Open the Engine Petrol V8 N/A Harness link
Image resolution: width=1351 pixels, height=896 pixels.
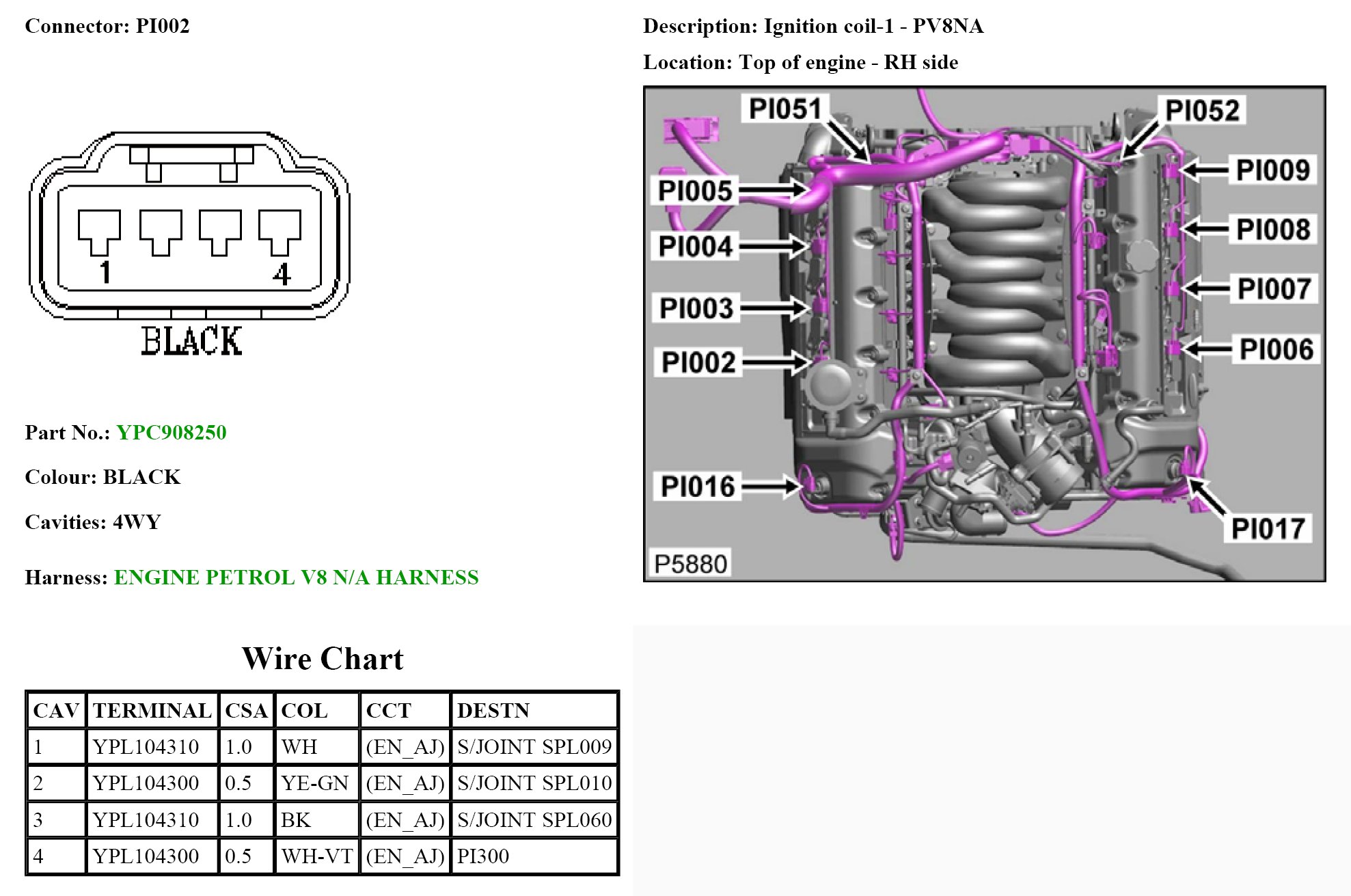(x=296, y=578)
